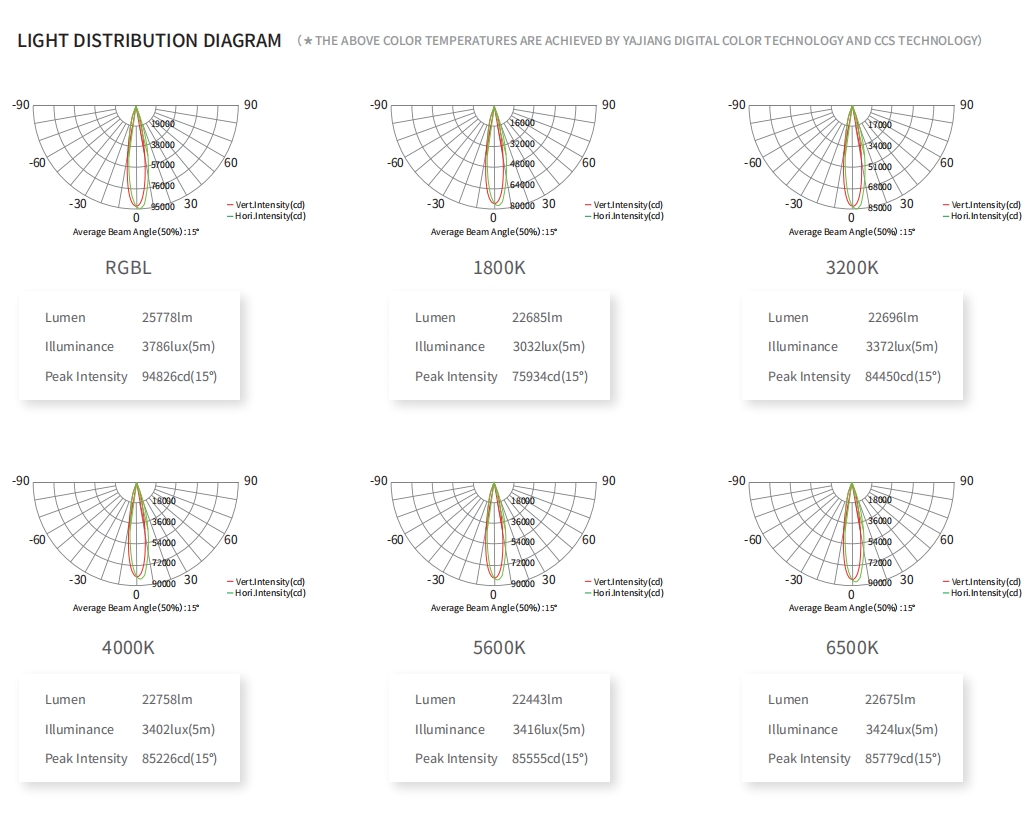Select the 5600K polar diagram
The image size is (1036, 826).
pyautogui.click(x=494, y=536)
